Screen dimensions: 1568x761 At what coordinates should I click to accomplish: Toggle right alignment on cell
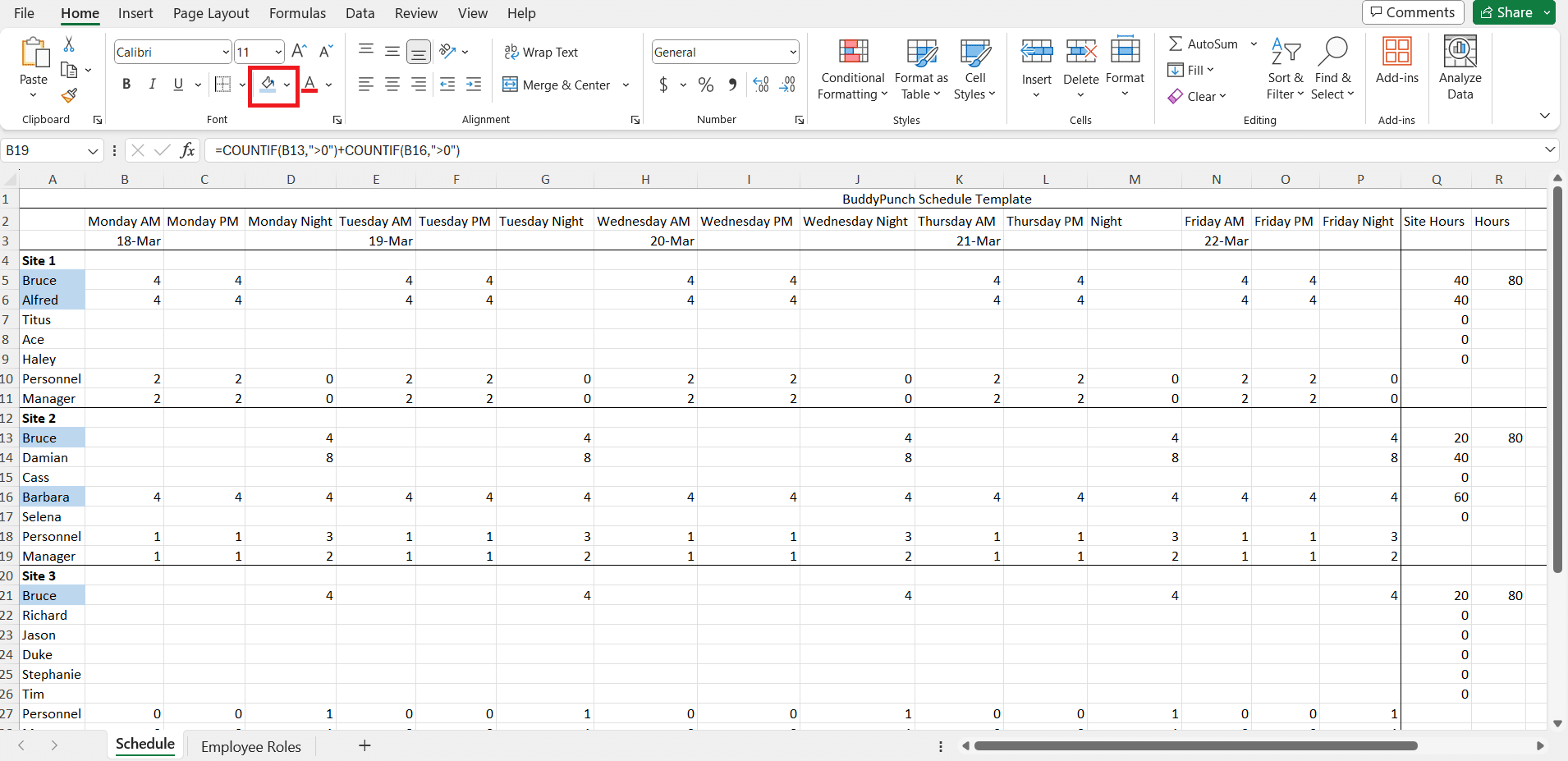pyautogui.click(x=419, y=85)
